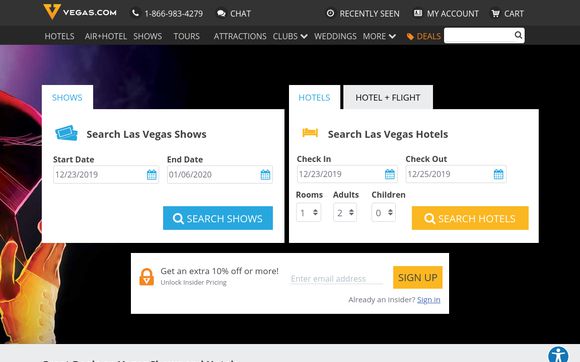Open the Tours nav item

[186, 36]
